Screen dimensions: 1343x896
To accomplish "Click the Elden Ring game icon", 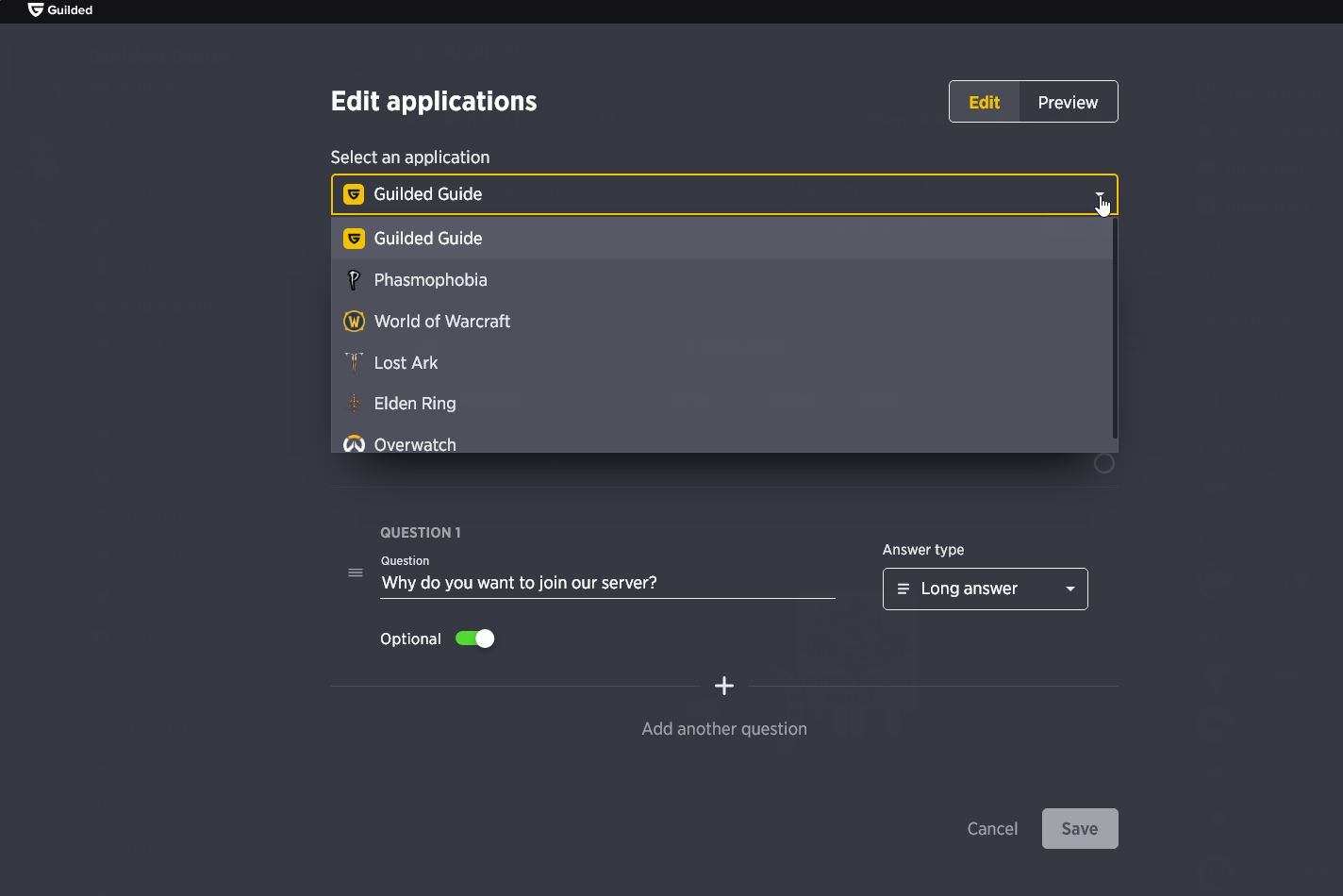I will 354,404.
